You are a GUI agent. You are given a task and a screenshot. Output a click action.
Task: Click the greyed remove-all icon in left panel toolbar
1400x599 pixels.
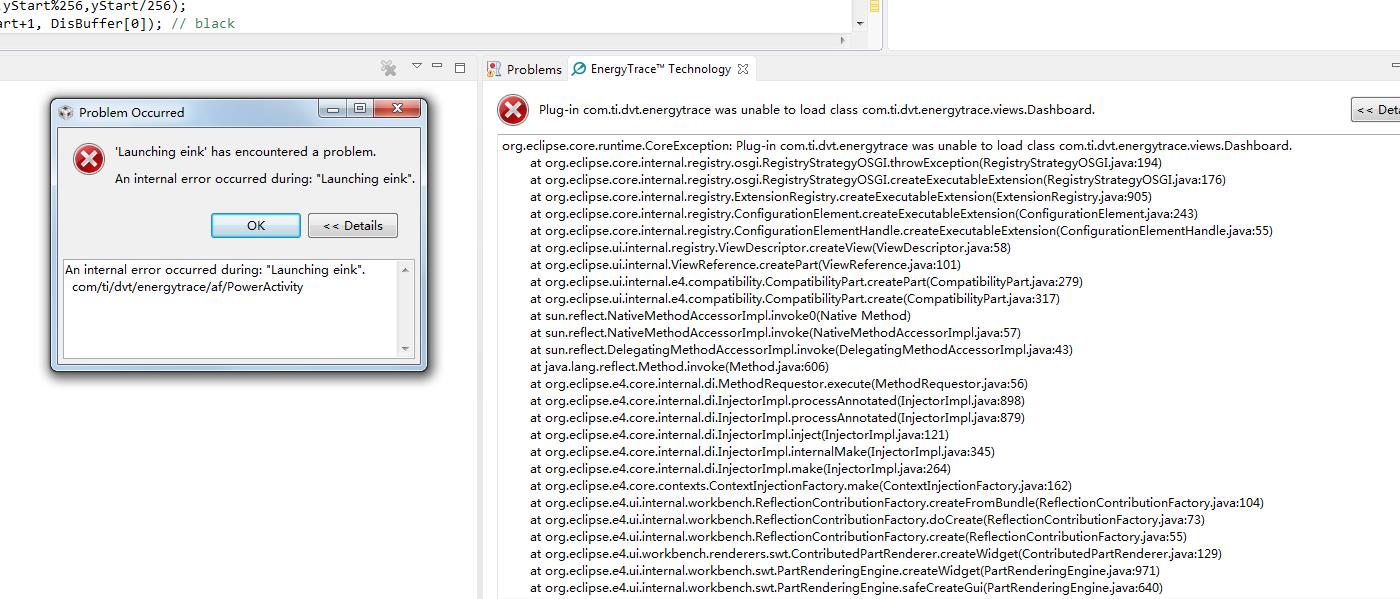coord(389,68)
